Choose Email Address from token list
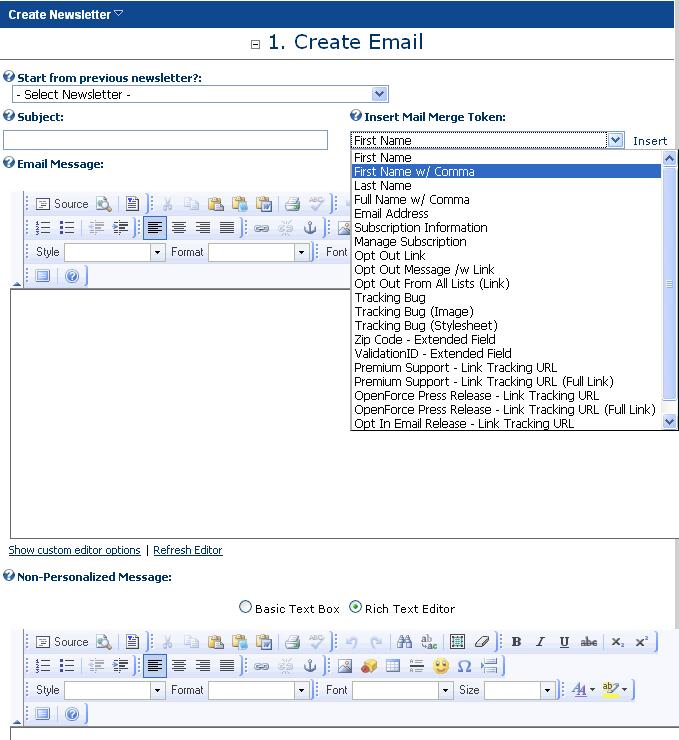This screenshot has width=679, height=740. pyautogui.click(x=506, y=213)
